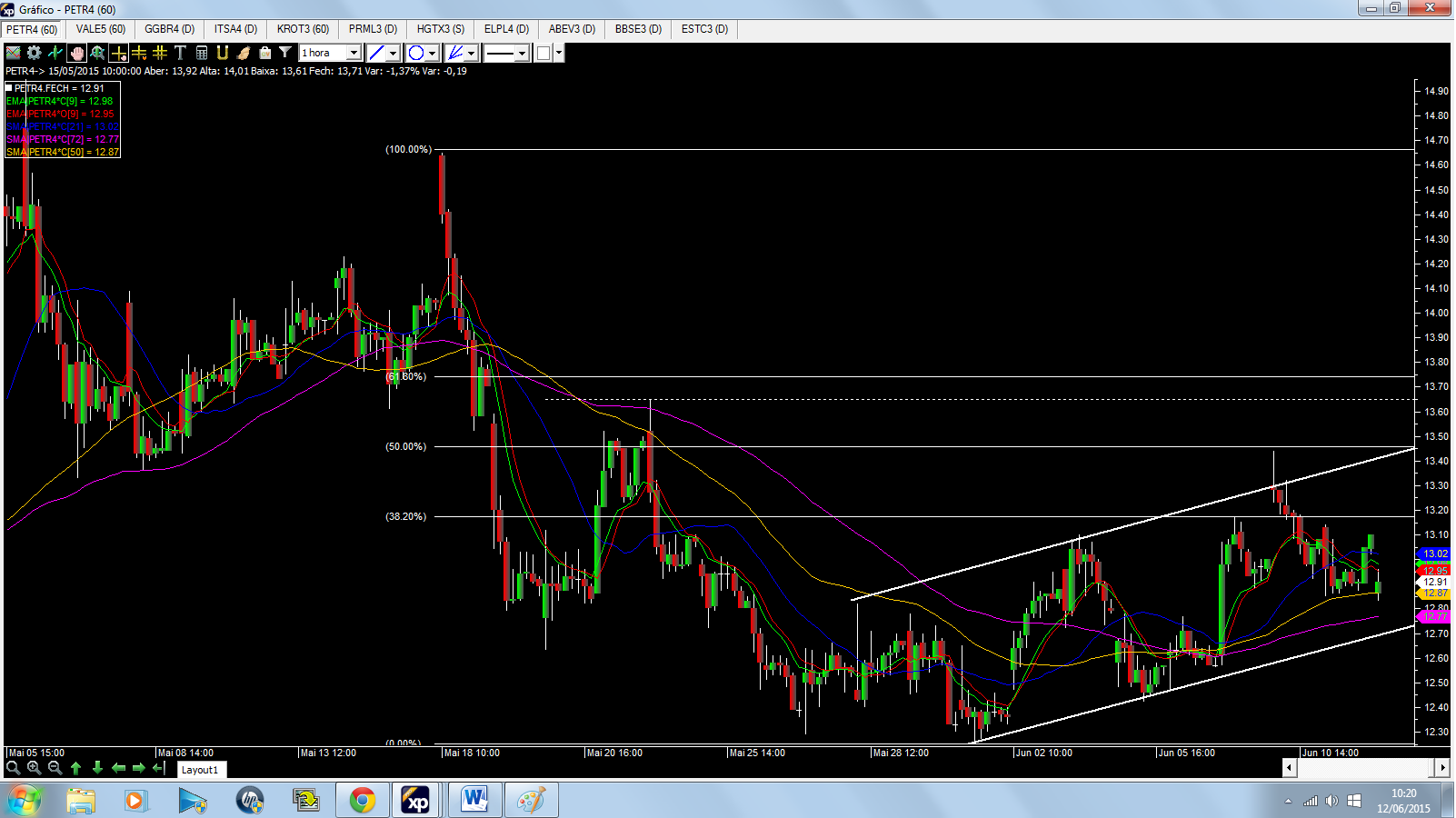
Task: Switch to the PETR4 (60) tab
Action: [32, 29]
